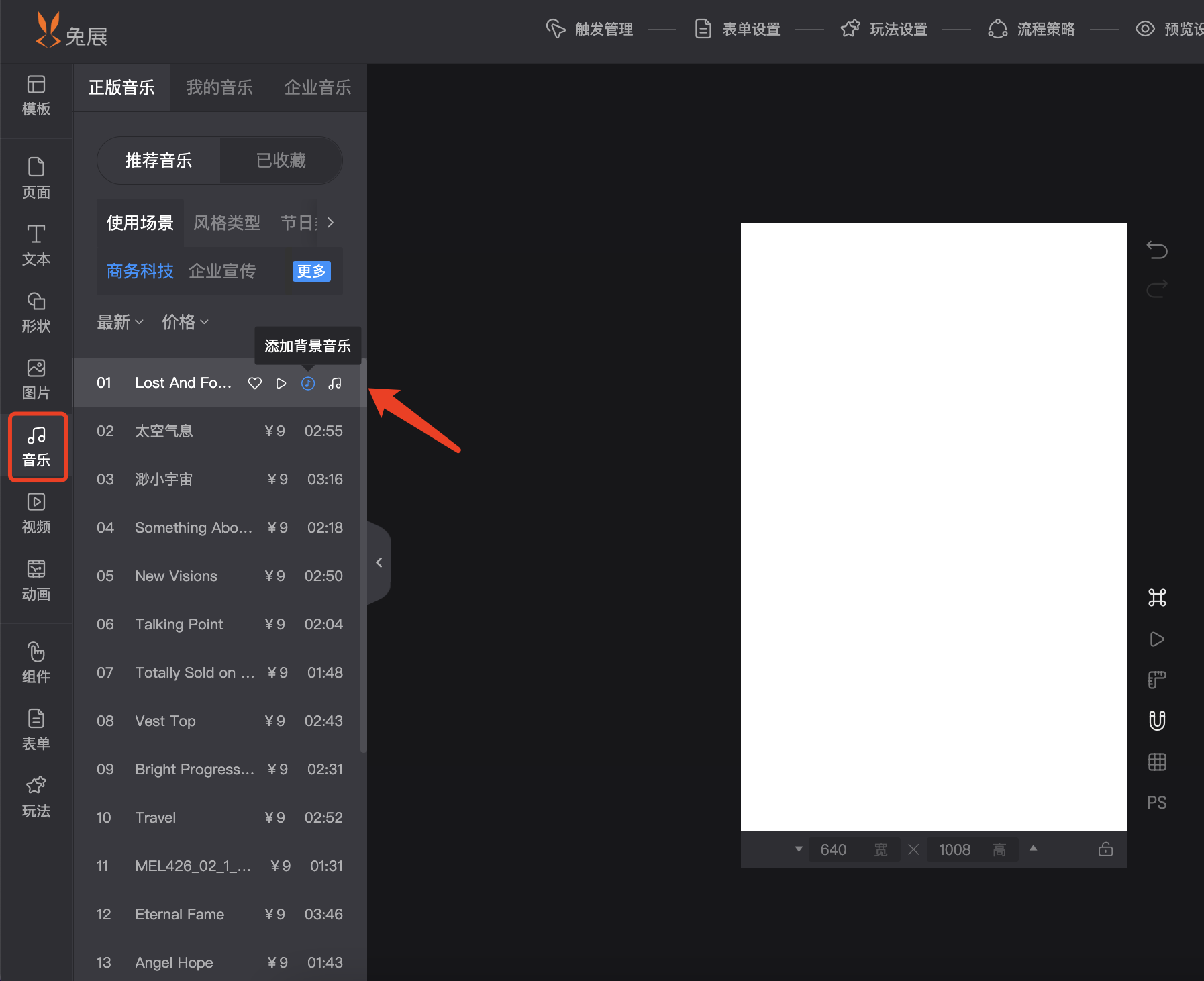
Task: Click the PS import button
Action: [x=1157, y=803]
